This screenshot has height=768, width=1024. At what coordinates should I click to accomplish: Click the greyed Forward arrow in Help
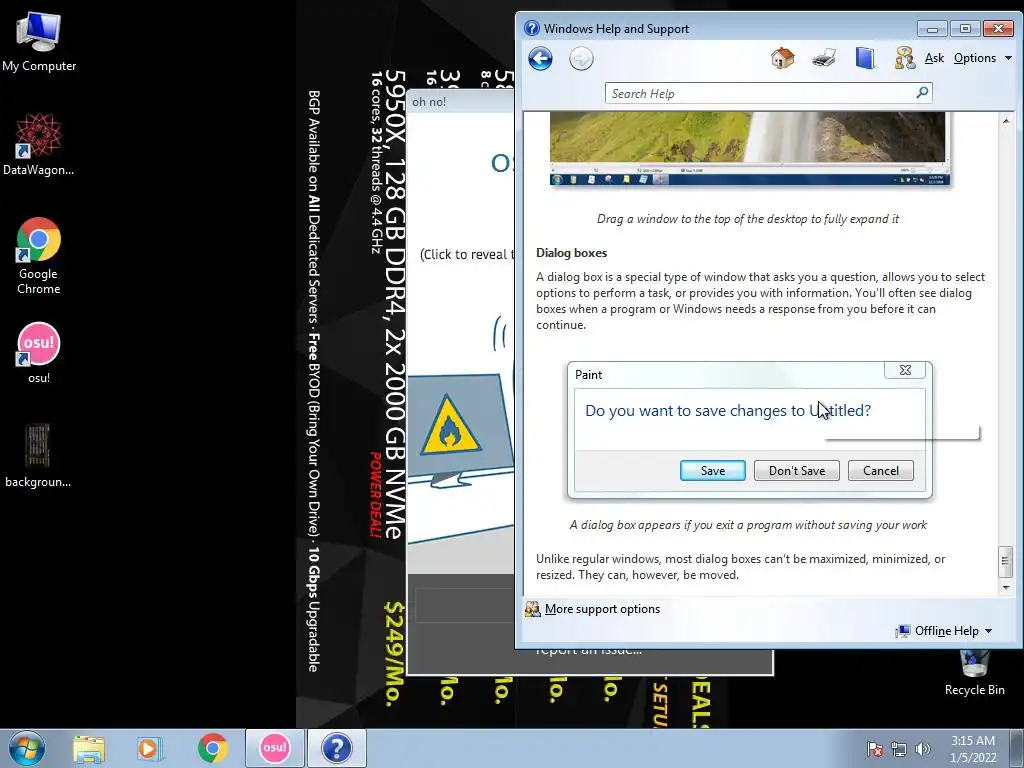pyautogui.click(x=581, y=59)
